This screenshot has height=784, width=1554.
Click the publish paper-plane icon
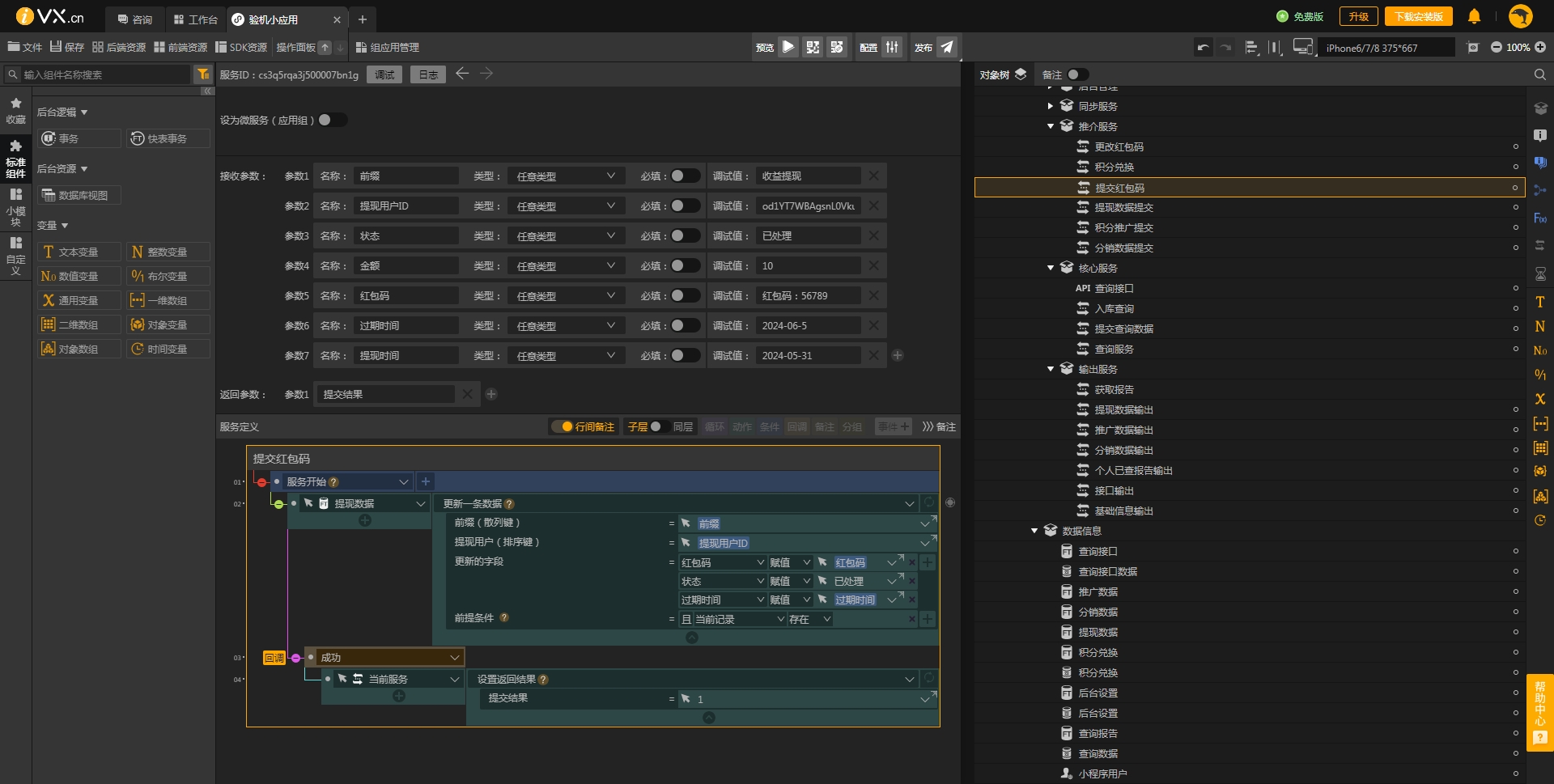[x=946, y=47]
